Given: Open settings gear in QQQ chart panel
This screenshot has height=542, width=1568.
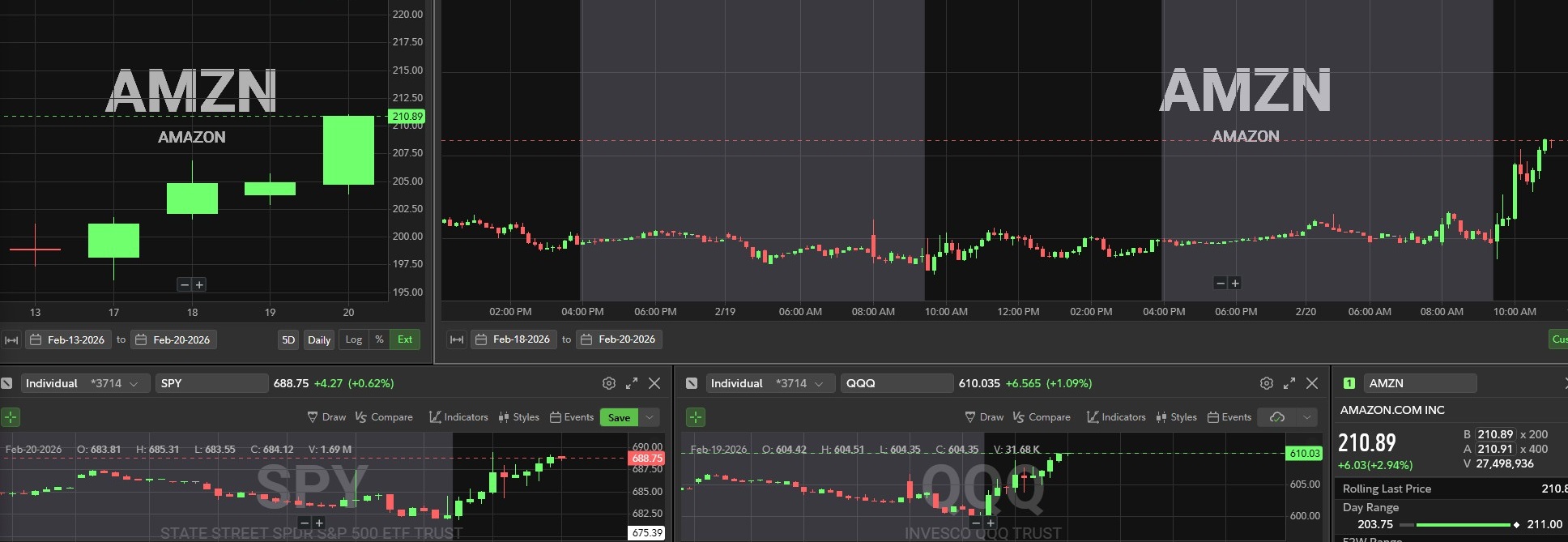Looking at the screenshot, I should coord(1267,383).
